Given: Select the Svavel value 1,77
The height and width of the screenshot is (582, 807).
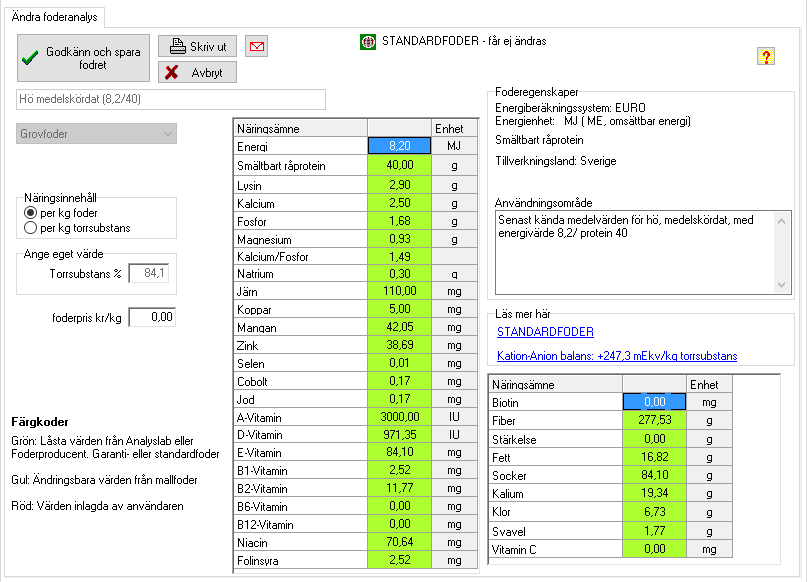Looking at the screenshot, I should pyautogui.click(x=654, y=531).
